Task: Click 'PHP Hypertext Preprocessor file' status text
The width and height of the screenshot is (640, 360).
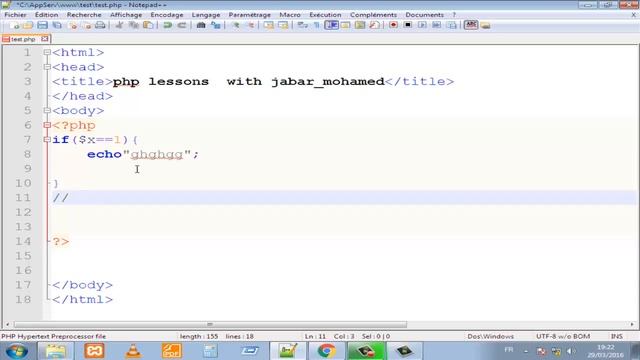Action: (x=53, y=336)
